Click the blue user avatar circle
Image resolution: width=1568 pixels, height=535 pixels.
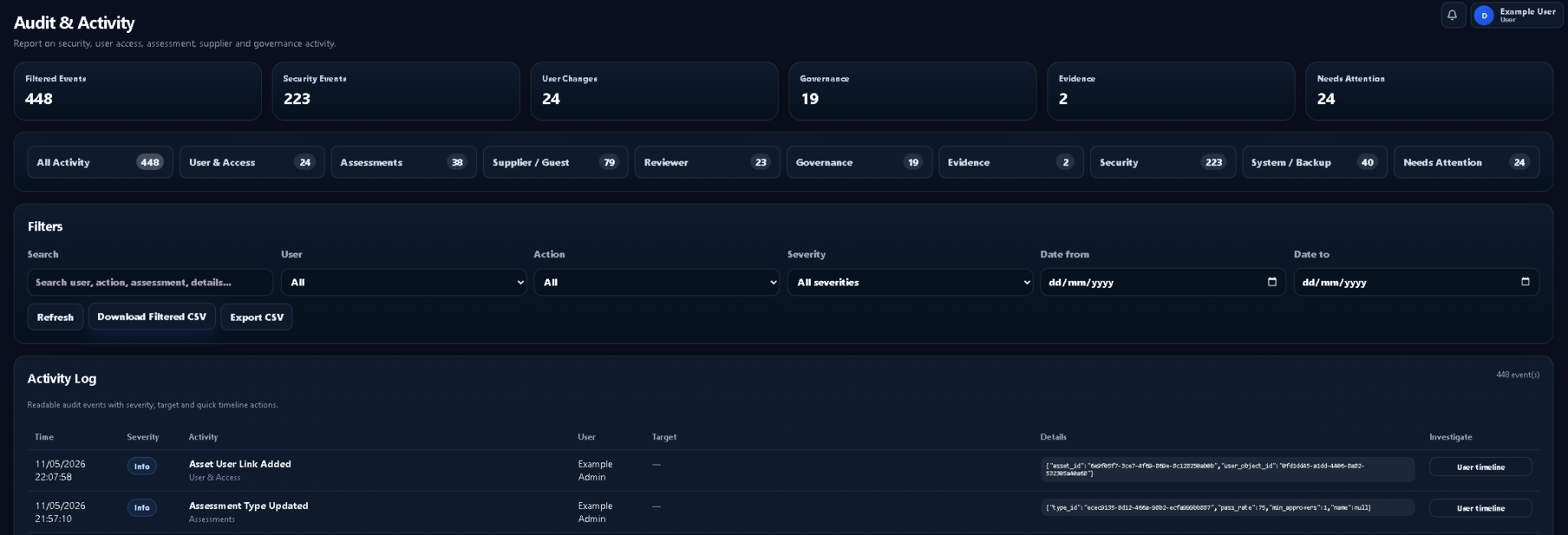tap(1484, 15)
